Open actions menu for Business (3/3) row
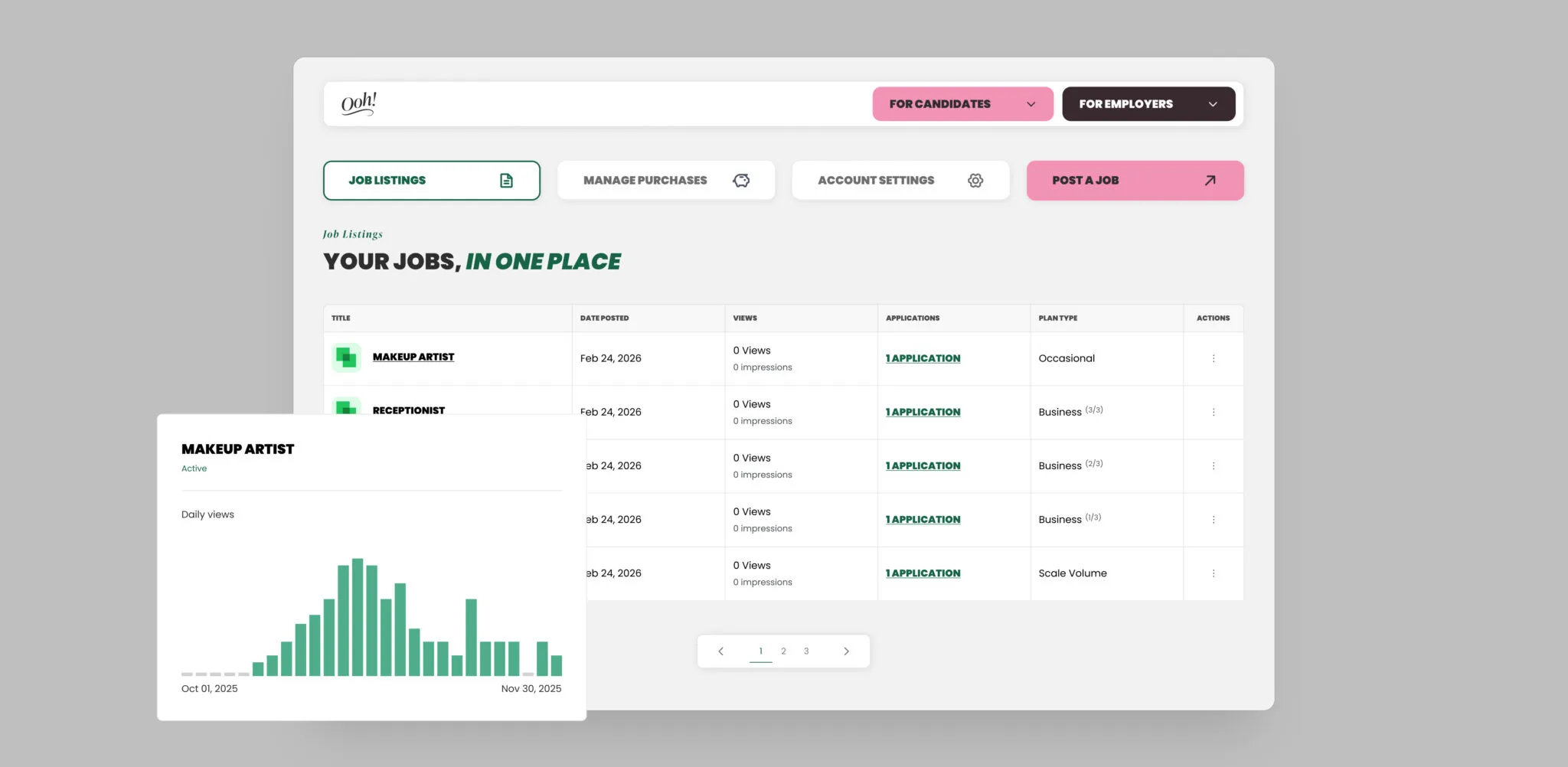1568x767 pixels. pyautogui.click(x=1214, y=412)
